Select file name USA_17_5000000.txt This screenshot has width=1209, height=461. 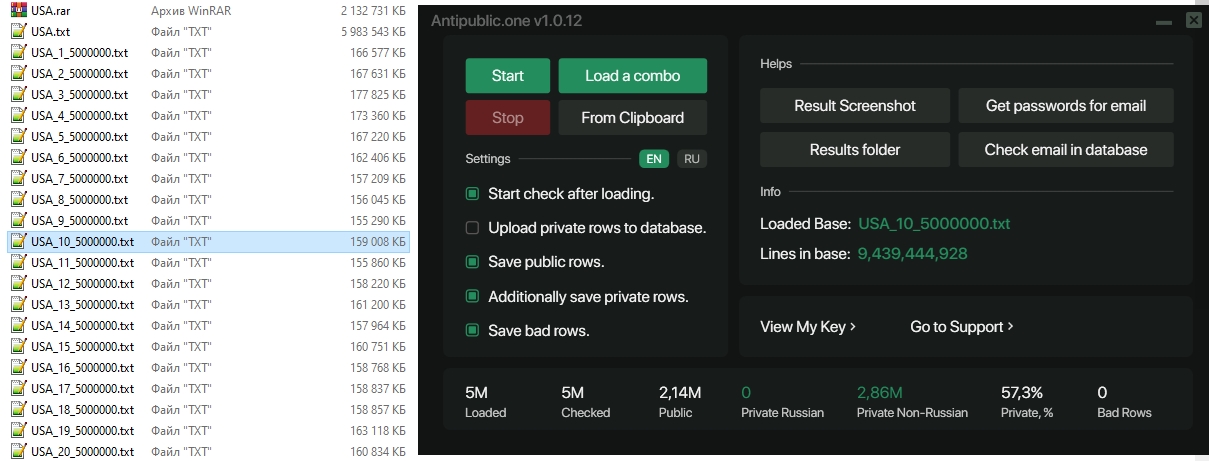click(82, 388)
